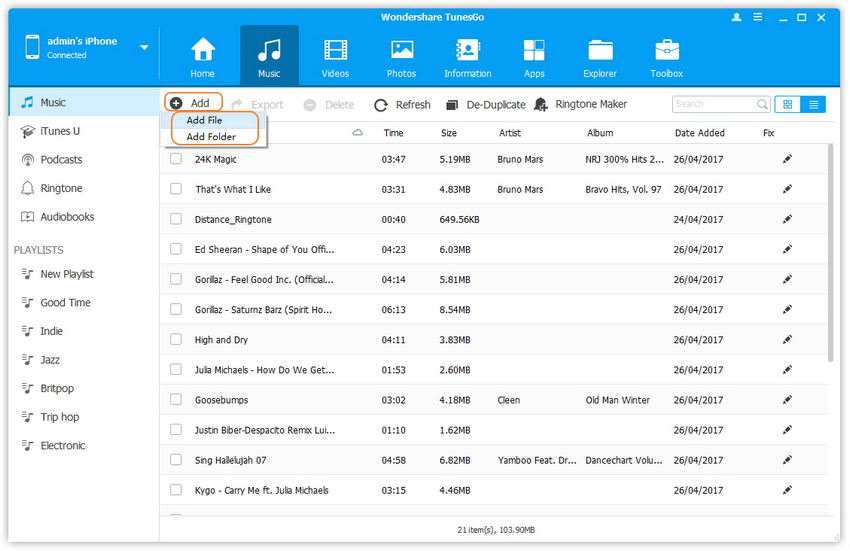Click the edit pencil for 24K Magic

point(787,159)
